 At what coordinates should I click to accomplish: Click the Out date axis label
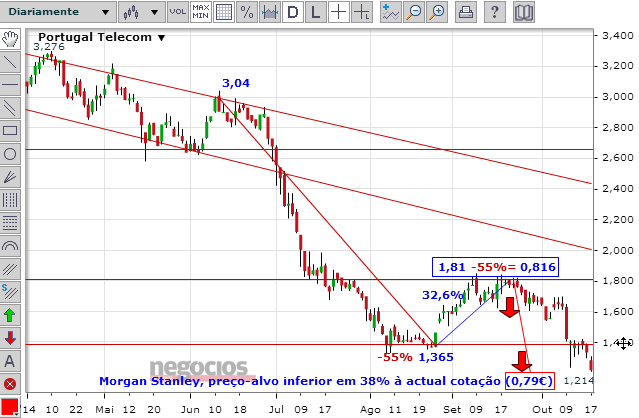542,409
